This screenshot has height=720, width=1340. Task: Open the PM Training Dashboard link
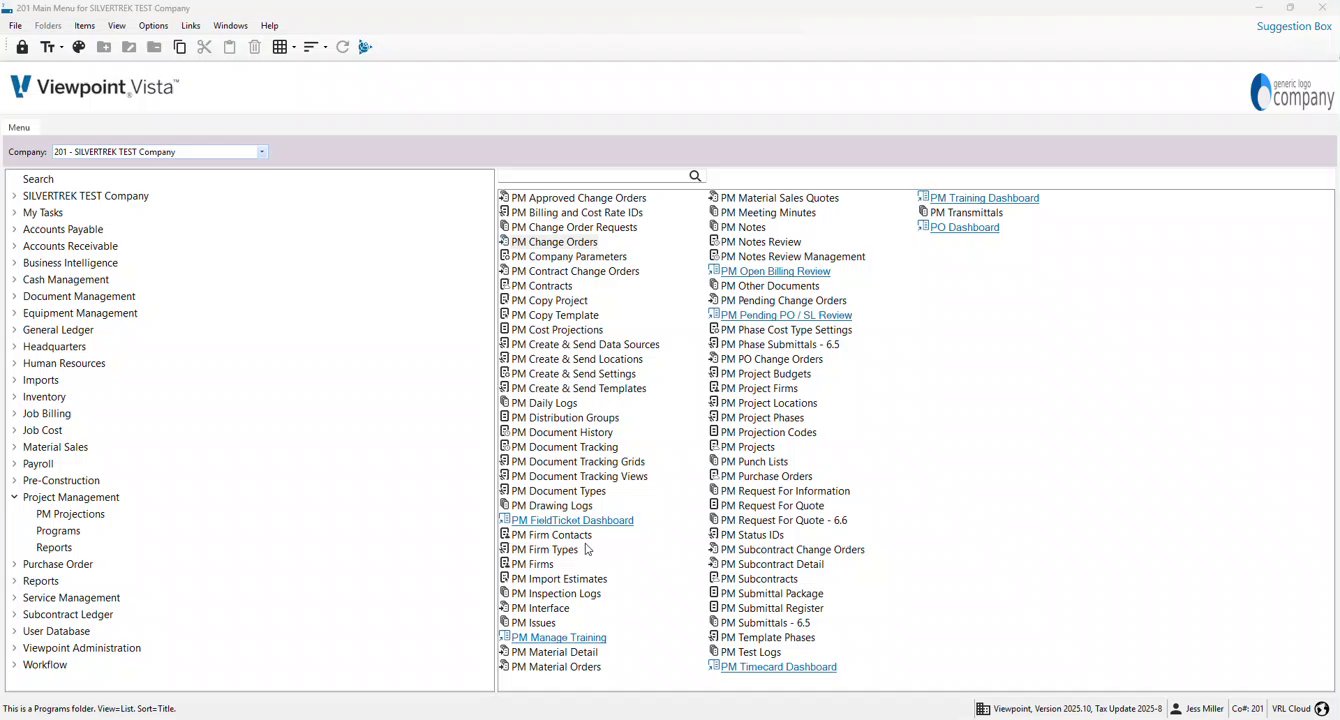coord(984,198)
